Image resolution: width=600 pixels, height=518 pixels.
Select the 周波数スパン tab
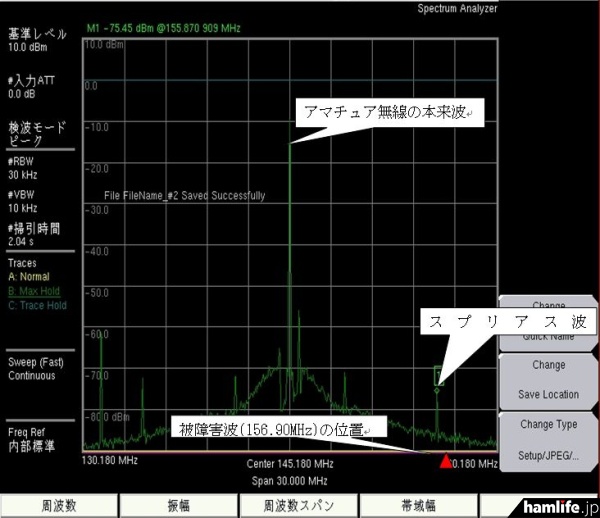coord(297,506)
